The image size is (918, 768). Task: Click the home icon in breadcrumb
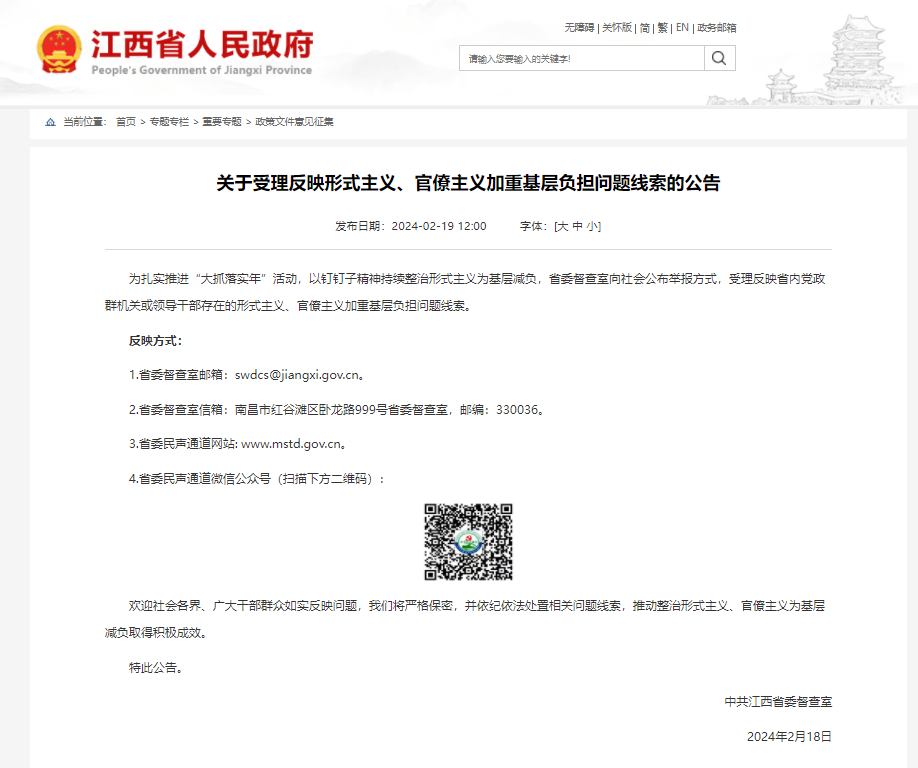50,122
